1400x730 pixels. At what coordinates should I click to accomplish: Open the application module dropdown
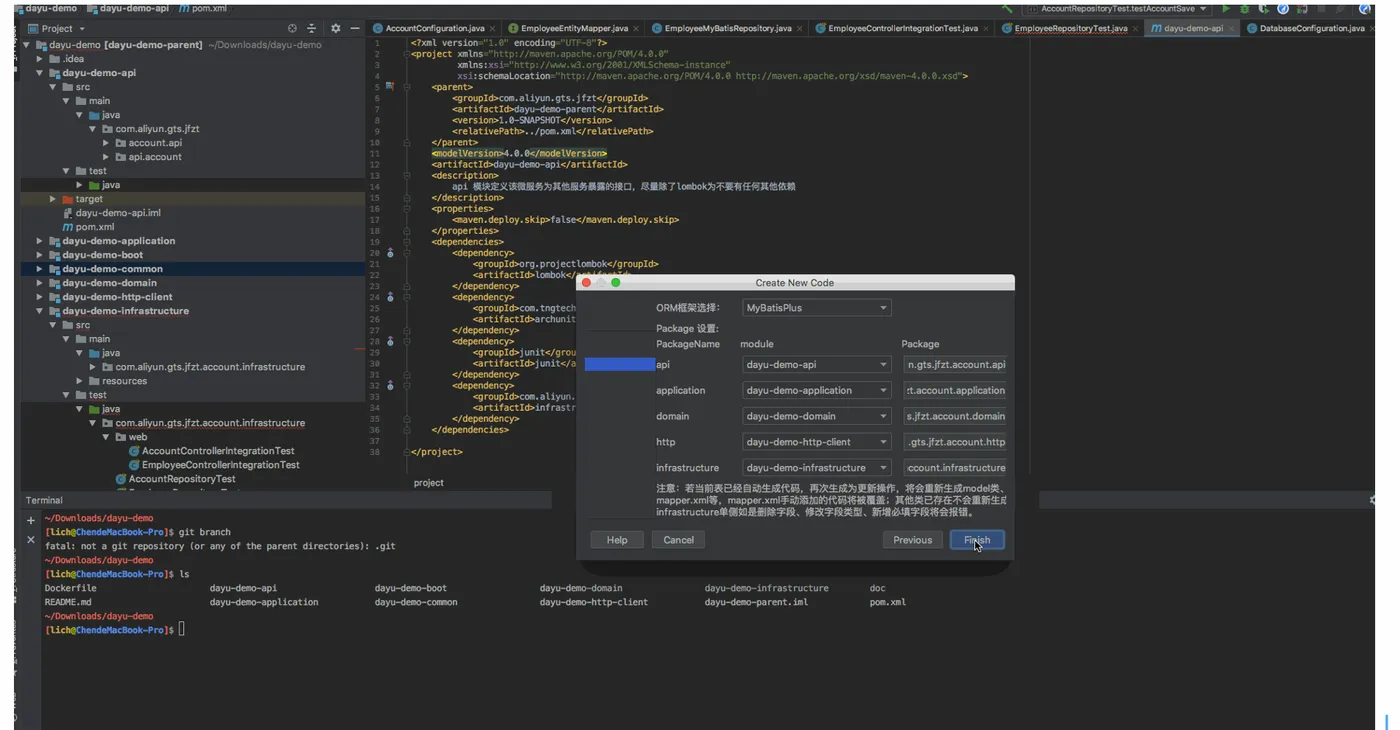point(817,391)
